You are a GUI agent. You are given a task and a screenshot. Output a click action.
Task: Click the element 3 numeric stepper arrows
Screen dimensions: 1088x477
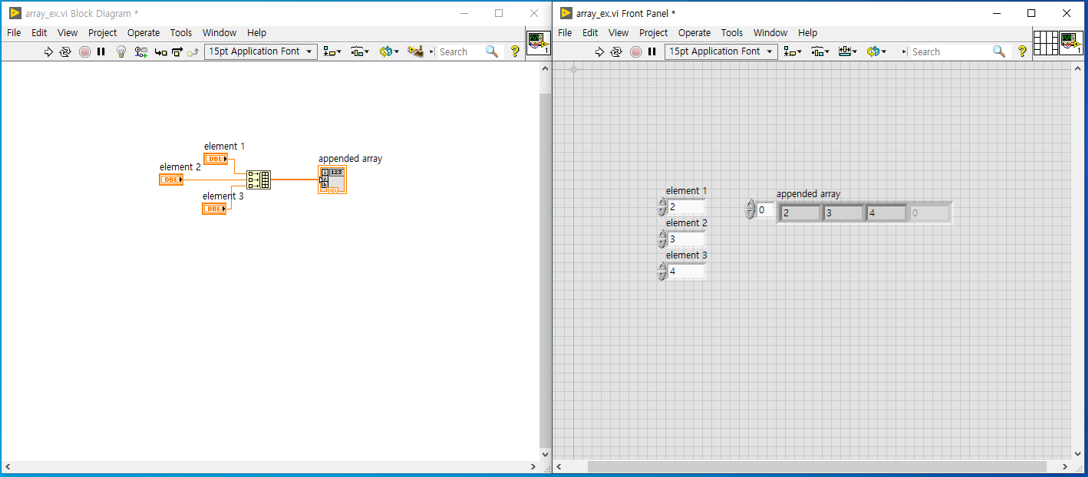tap(662, 271)
